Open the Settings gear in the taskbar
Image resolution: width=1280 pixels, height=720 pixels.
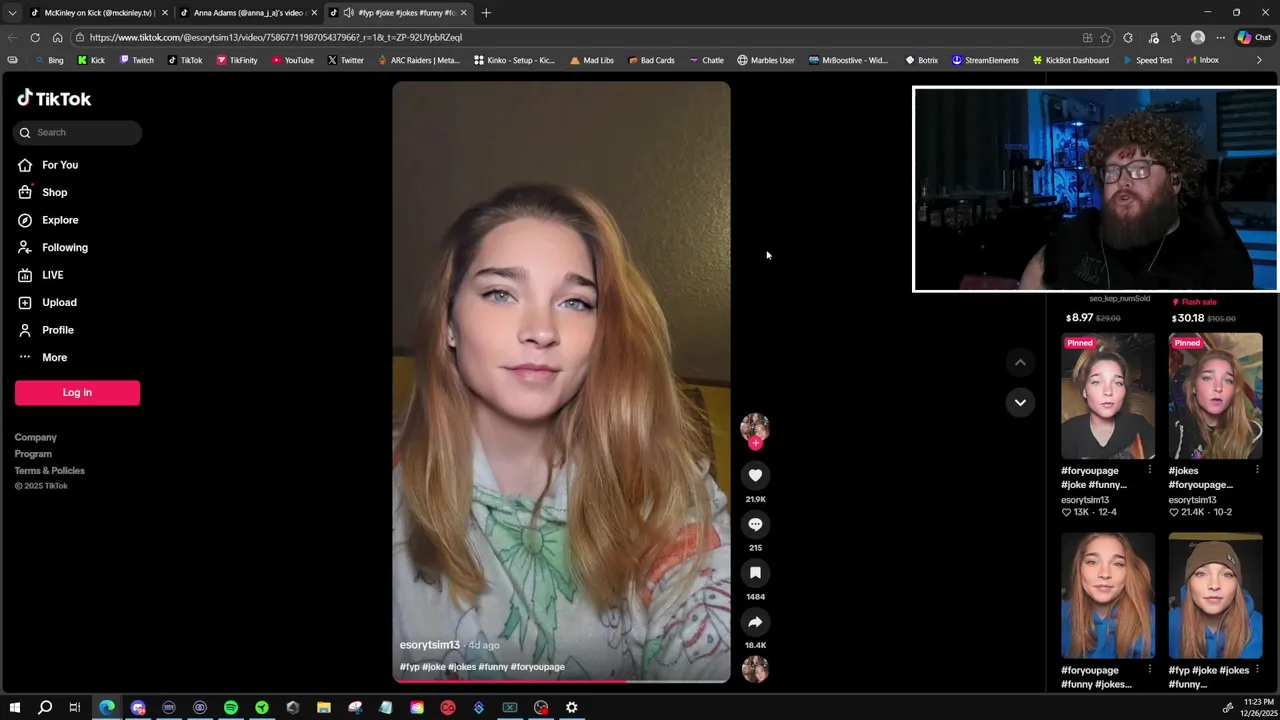click(572, 708)
